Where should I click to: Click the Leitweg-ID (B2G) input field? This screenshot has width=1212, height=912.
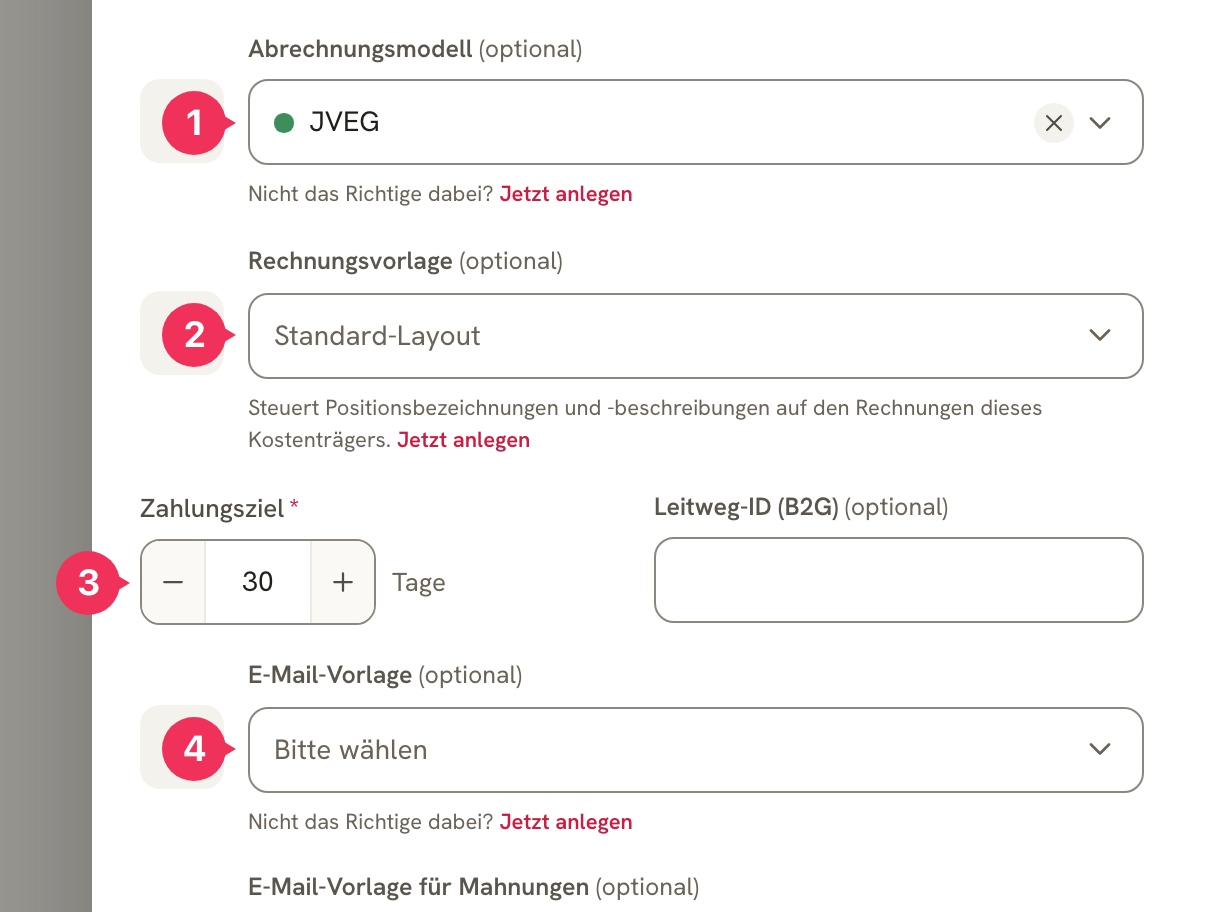click(898, 580)
